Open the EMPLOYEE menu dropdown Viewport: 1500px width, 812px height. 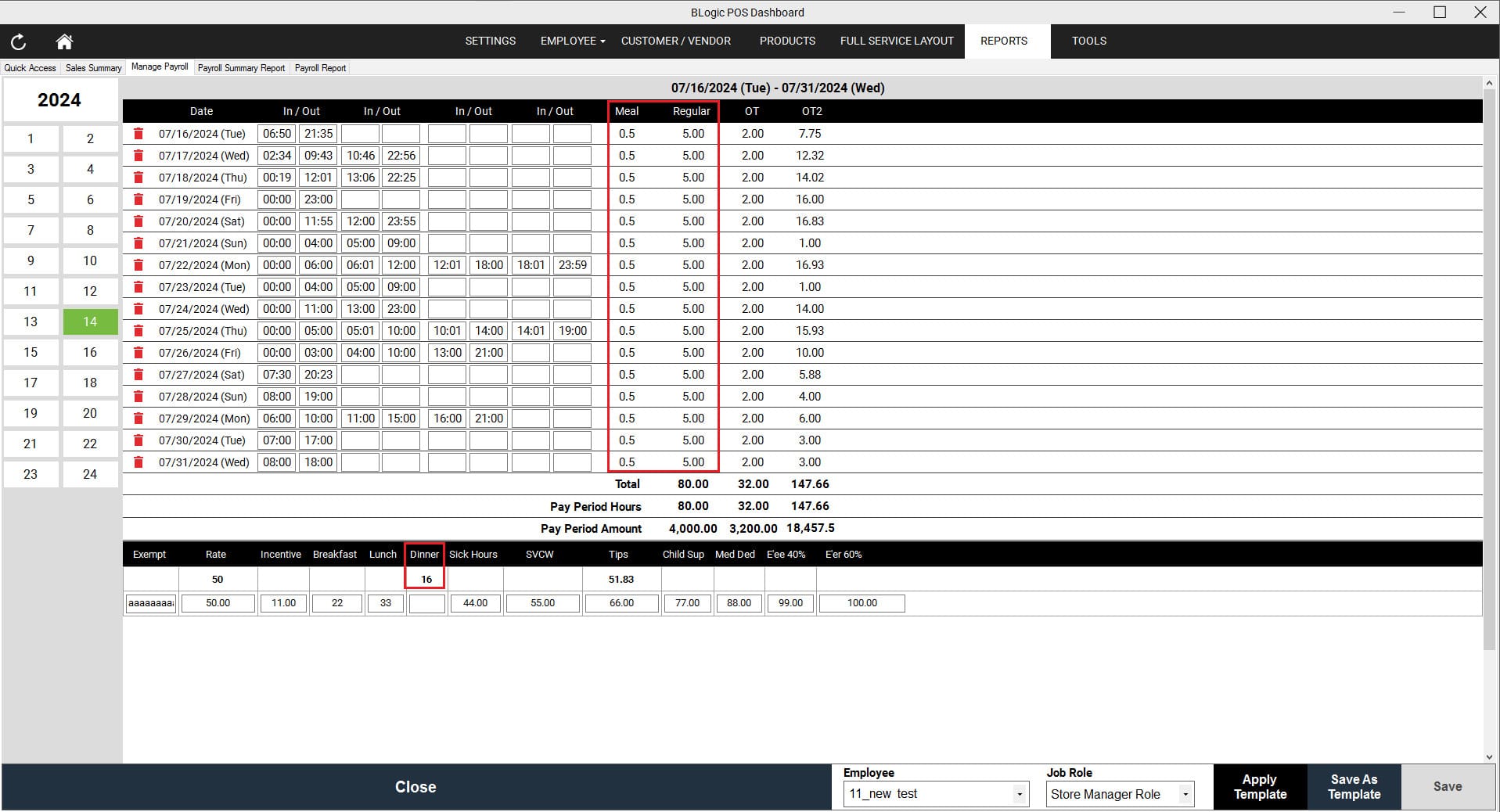click(572, 41)
